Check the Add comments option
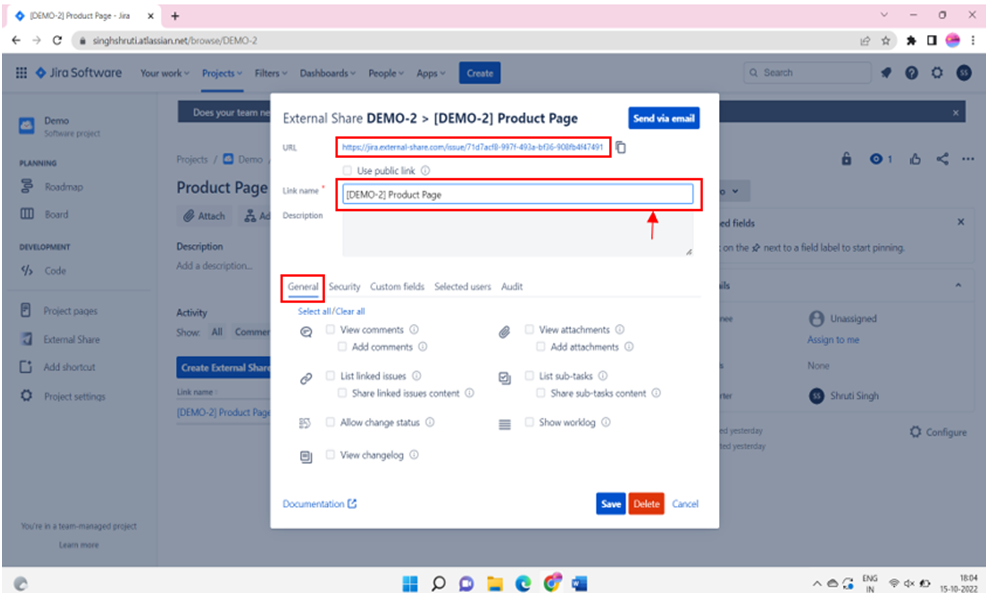This screenshot has height=595, width=988. 342,347
